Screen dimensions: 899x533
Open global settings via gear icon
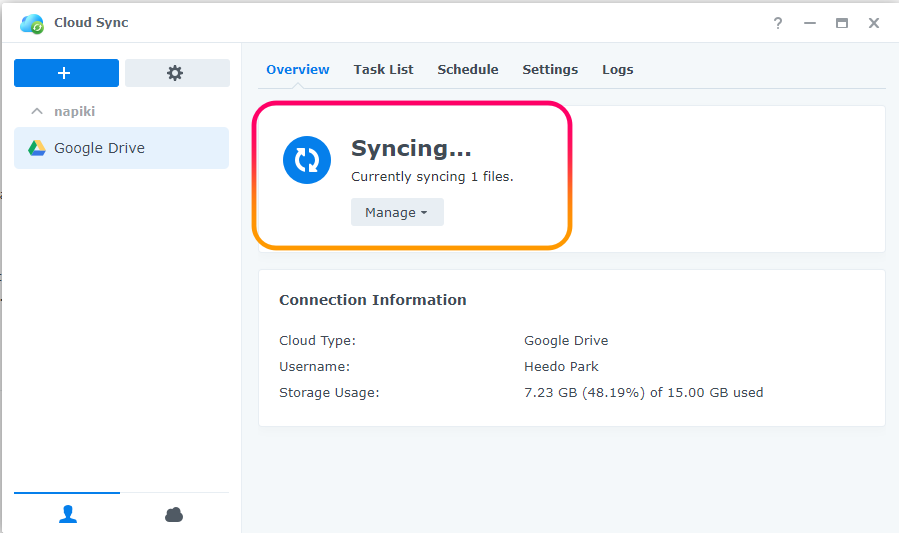coord(177,73)
